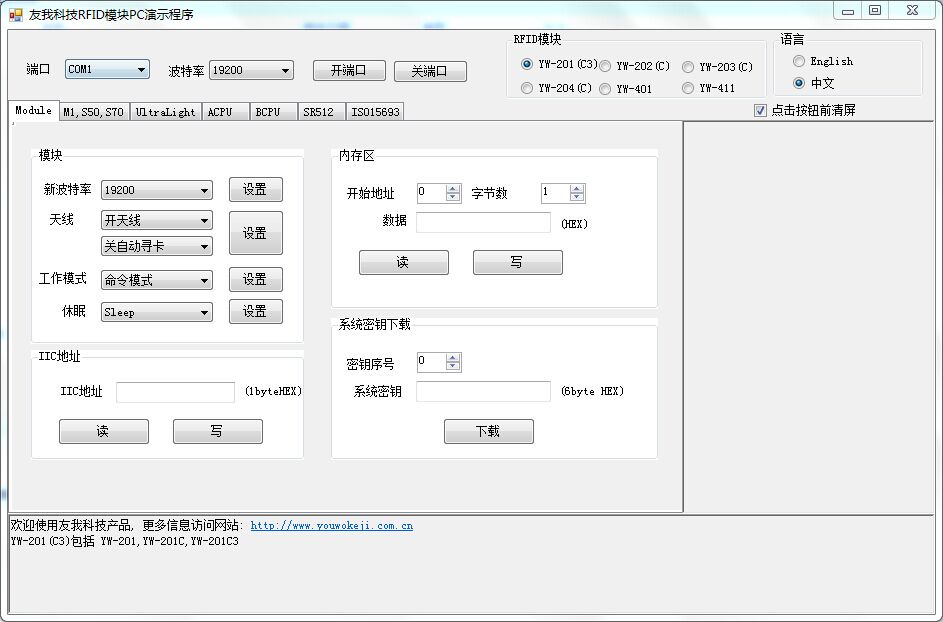The width and height of the screenshot is (943, 622).
Task: Select the YW-201 (C3) module radio button
Action: pyautogui.click(x=527, y=65)
